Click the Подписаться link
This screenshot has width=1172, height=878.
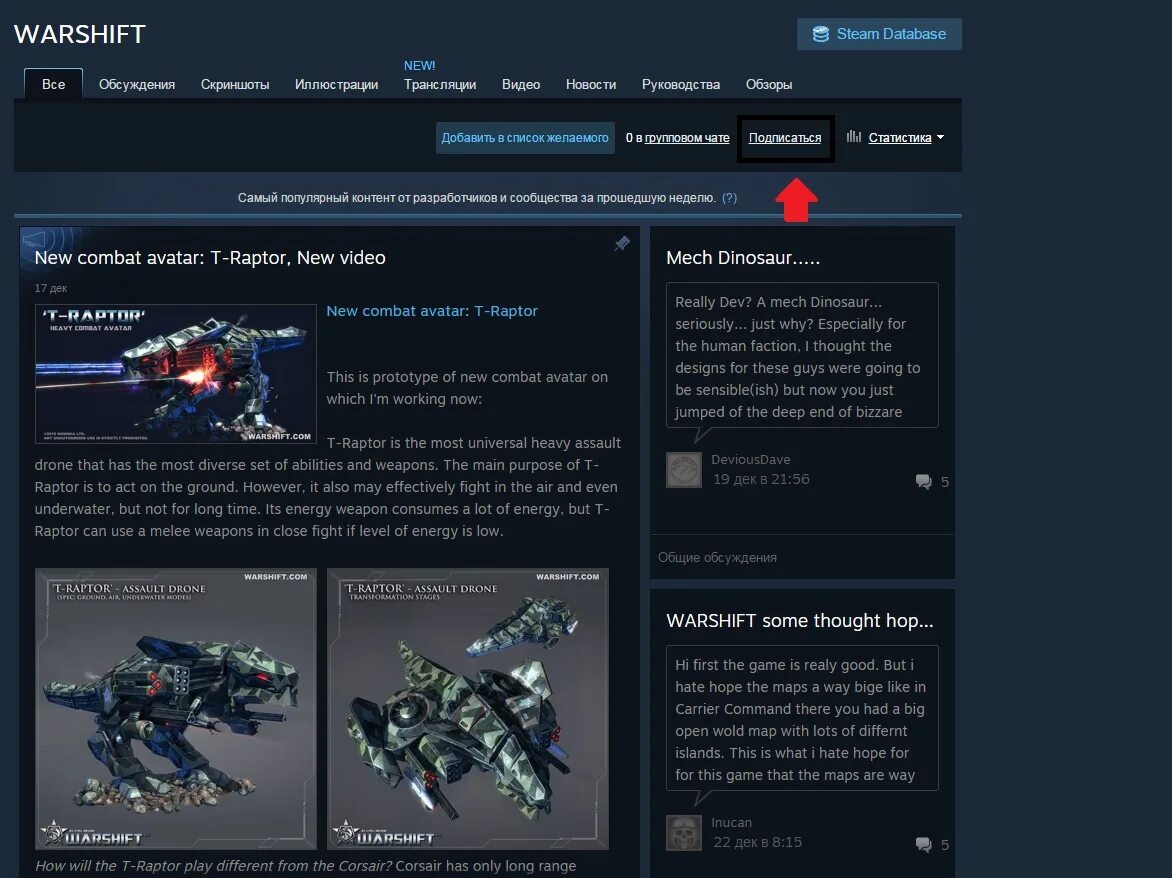click(x=785, y=137)
